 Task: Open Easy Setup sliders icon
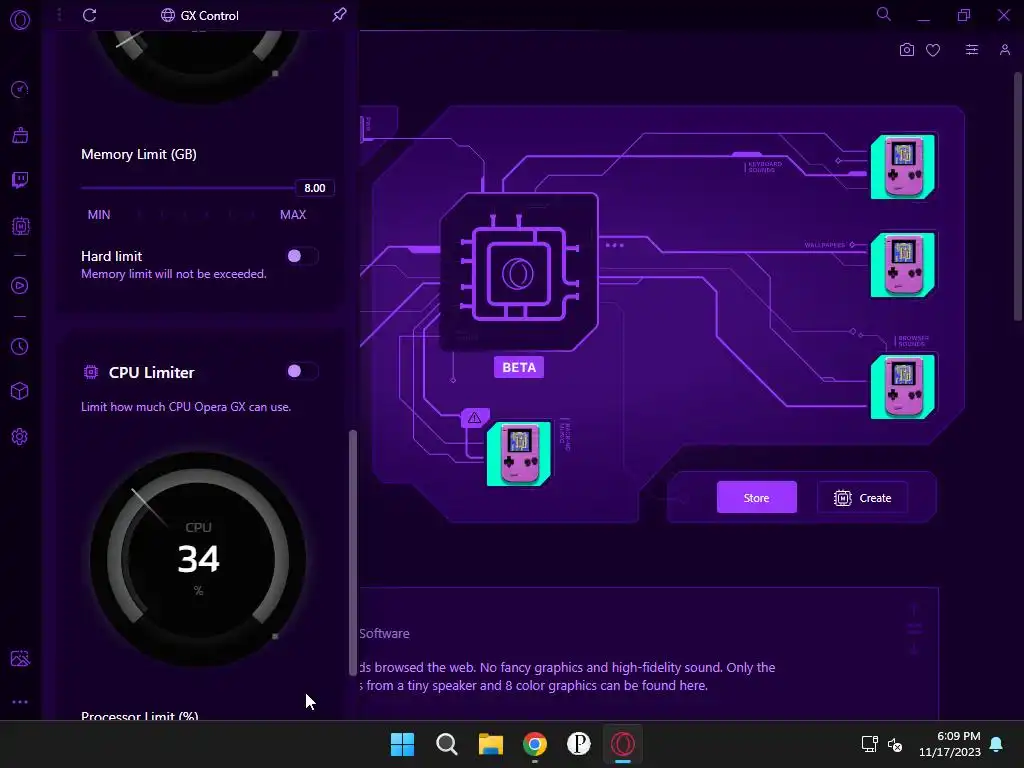972,50
